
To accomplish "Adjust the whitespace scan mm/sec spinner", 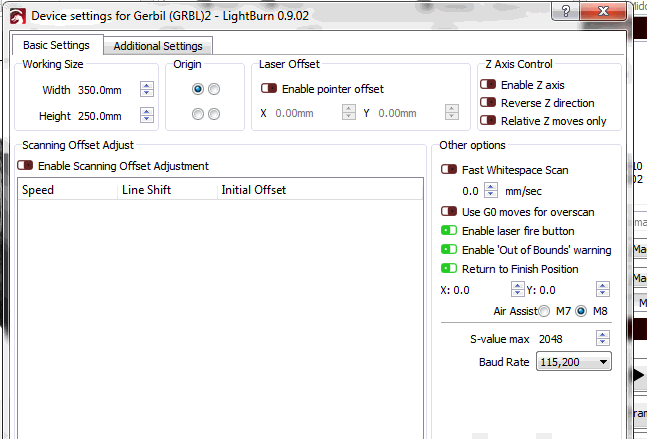I will pyautogui.click(x=491, y=190).
